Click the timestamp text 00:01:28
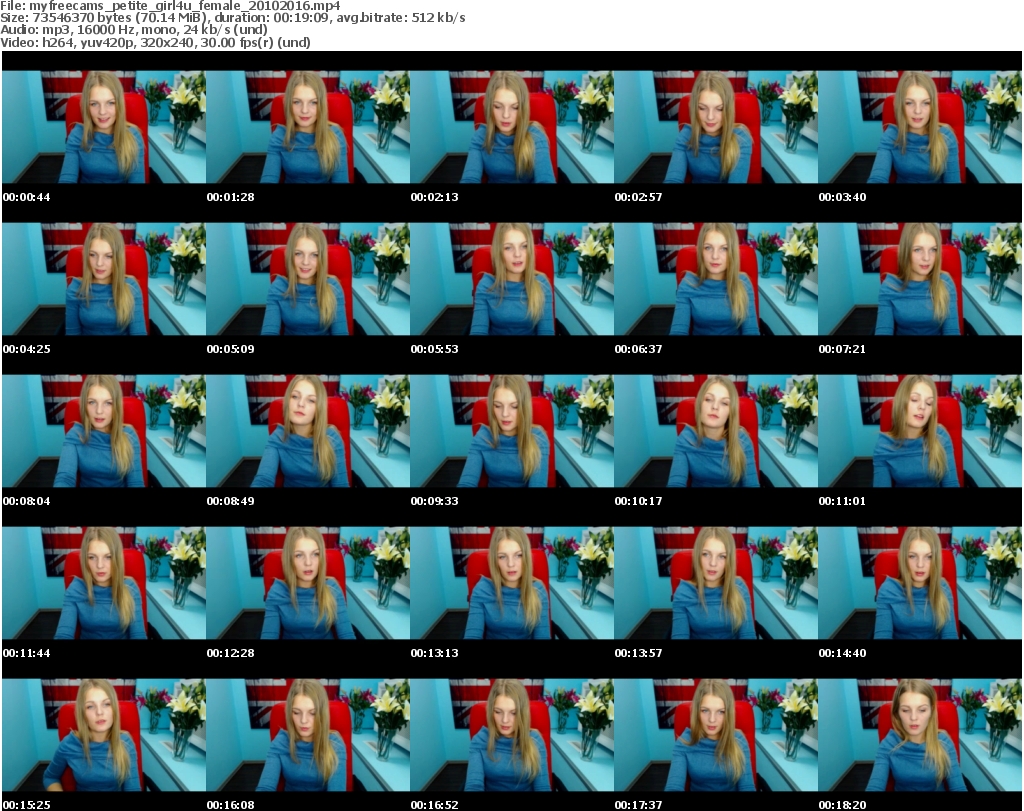The width and height of the screenshot is (1024, 811). [x=231, y=197]
